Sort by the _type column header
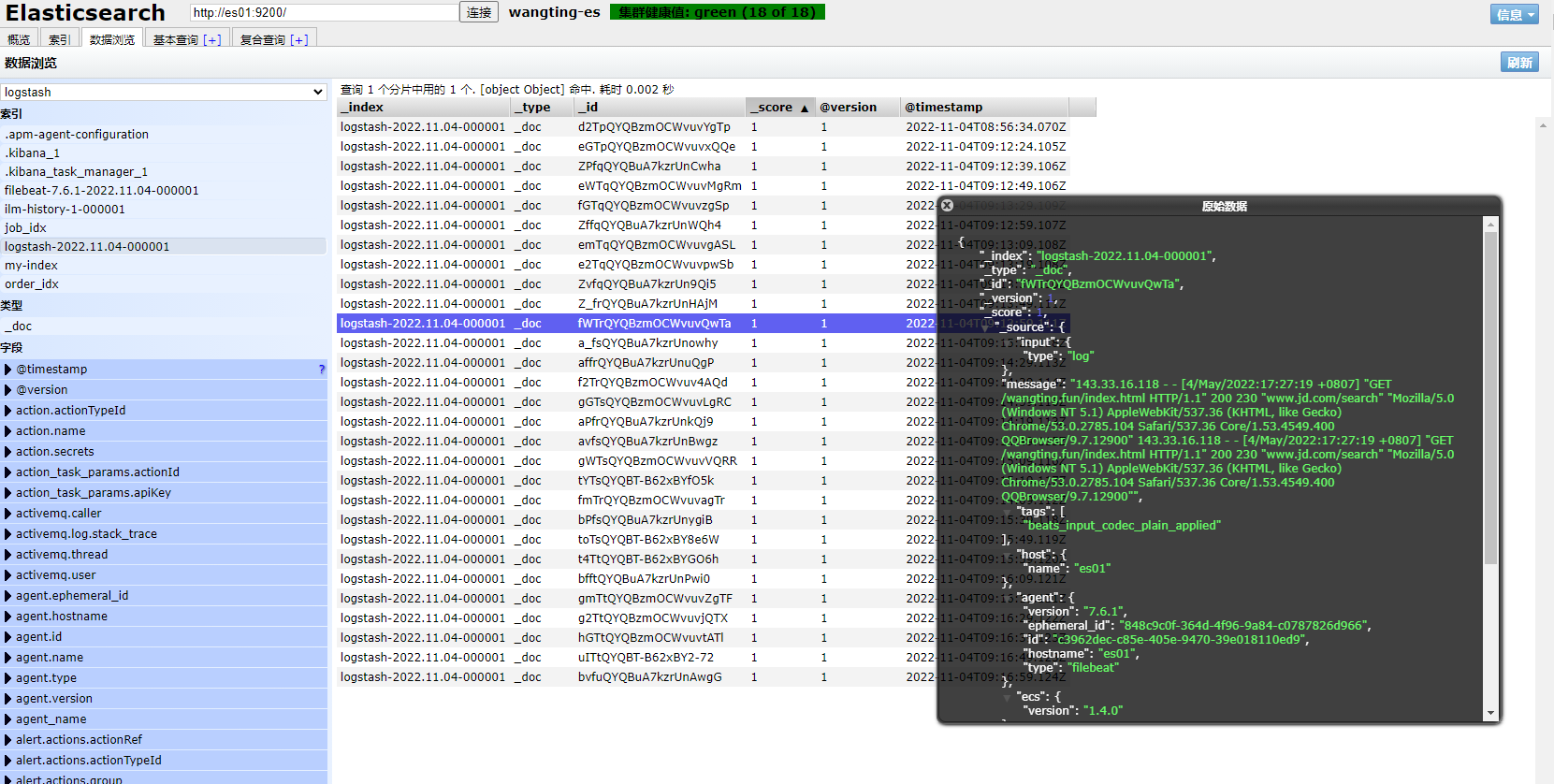The image size is (1554, 784). [x=541, y=108]
